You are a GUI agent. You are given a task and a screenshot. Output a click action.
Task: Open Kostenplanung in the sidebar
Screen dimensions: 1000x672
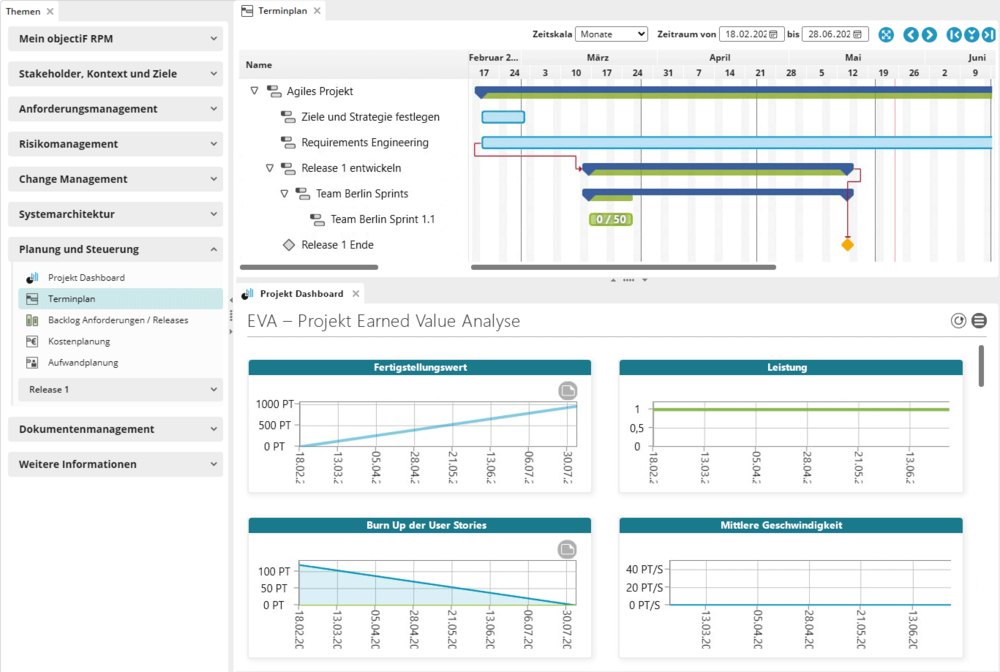coord(78,341)
